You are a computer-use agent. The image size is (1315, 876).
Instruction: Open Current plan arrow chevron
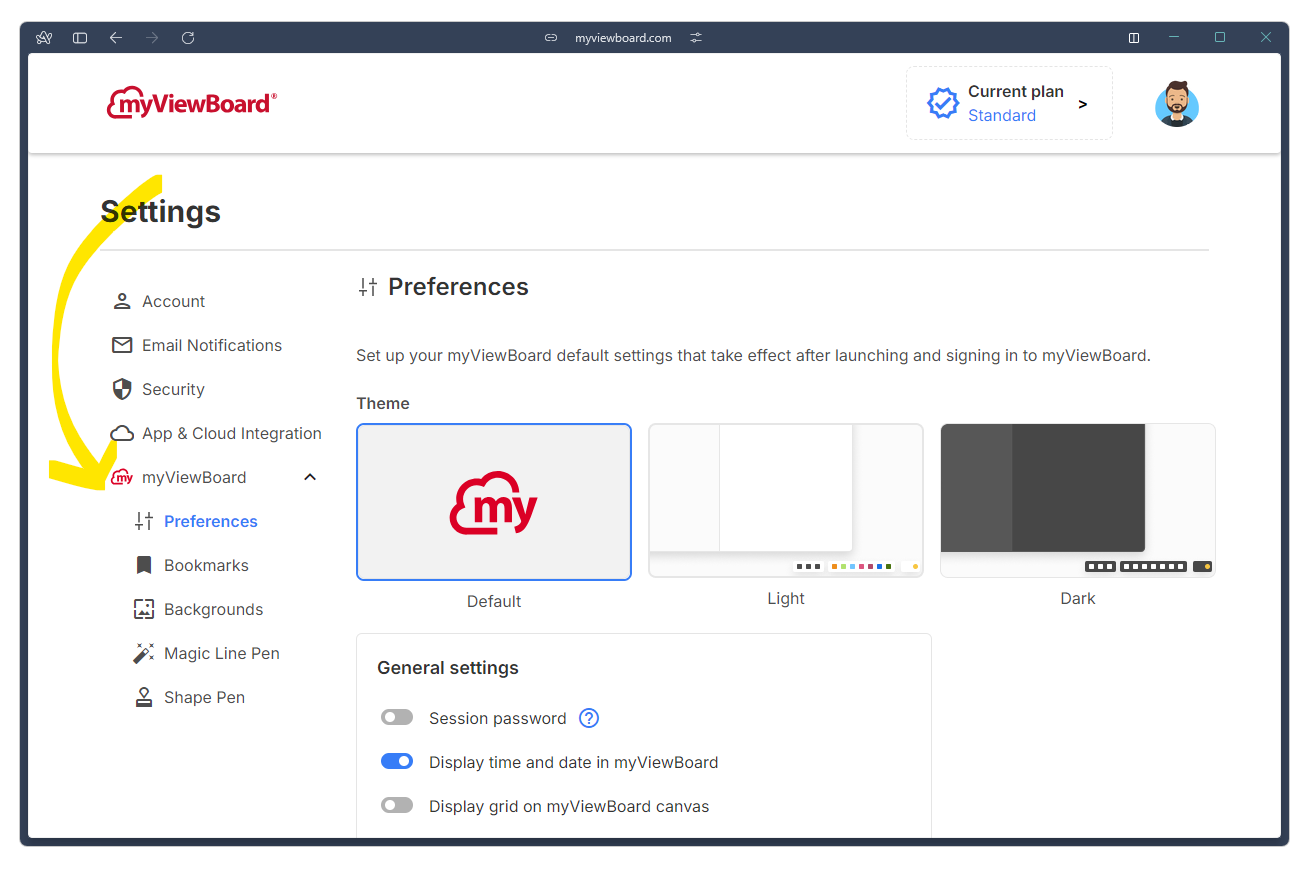pos(1083,104)
